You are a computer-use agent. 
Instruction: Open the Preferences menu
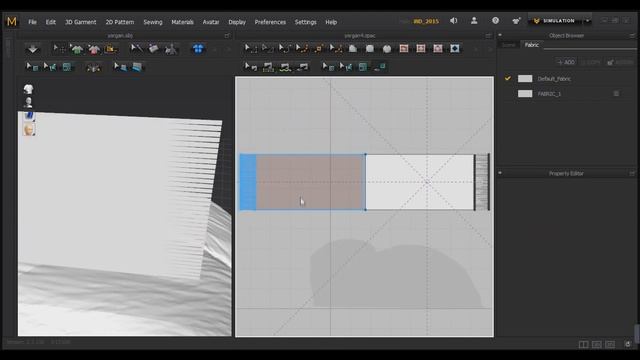point(270,22)
